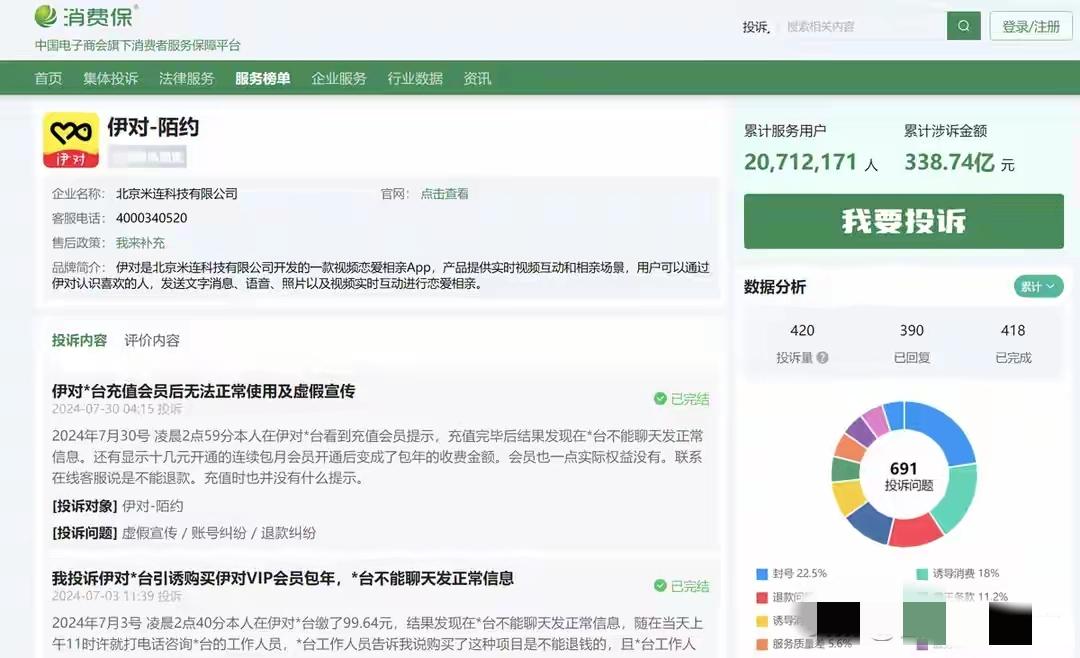Click the blue 封号 22.5% legend swatch
Viewport: 1080px width, 658px height.
762,574
